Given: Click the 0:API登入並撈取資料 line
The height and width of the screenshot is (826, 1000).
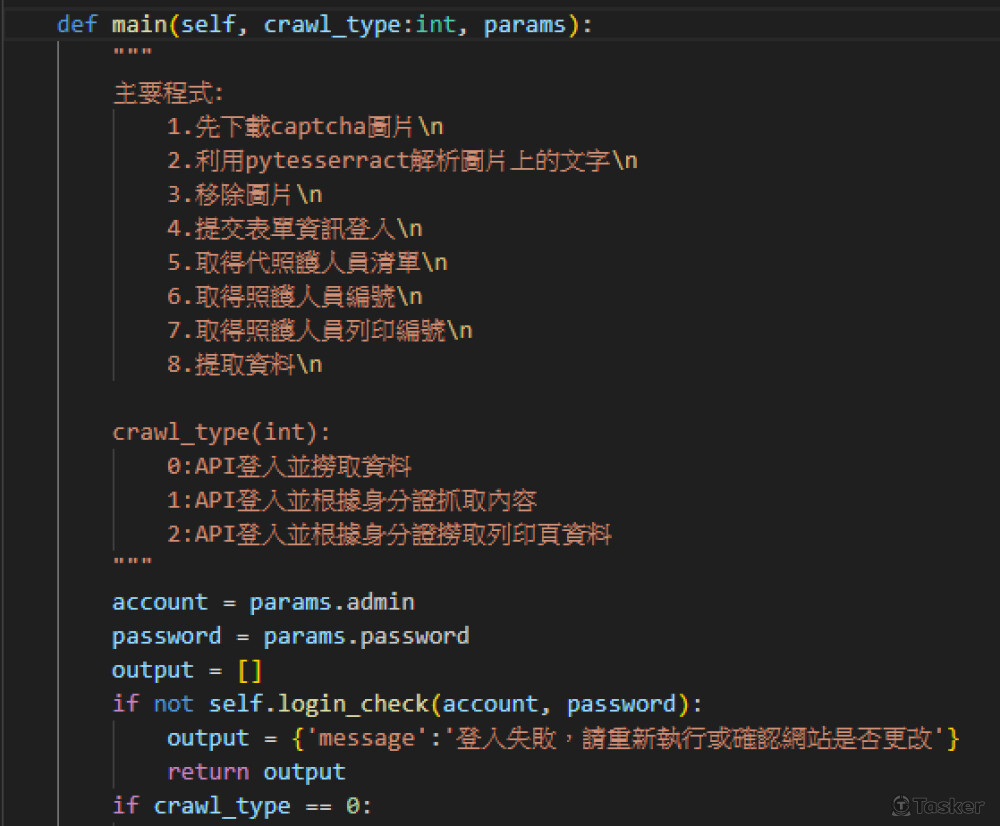Looking at the screenshot, I should (x=289, y=467).
